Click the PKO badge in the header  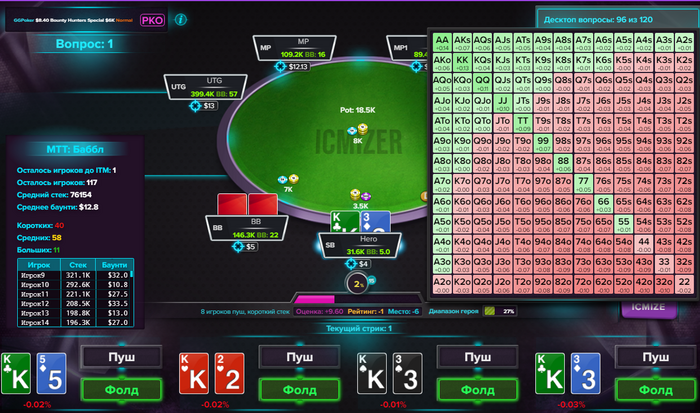tap(152, 20)
